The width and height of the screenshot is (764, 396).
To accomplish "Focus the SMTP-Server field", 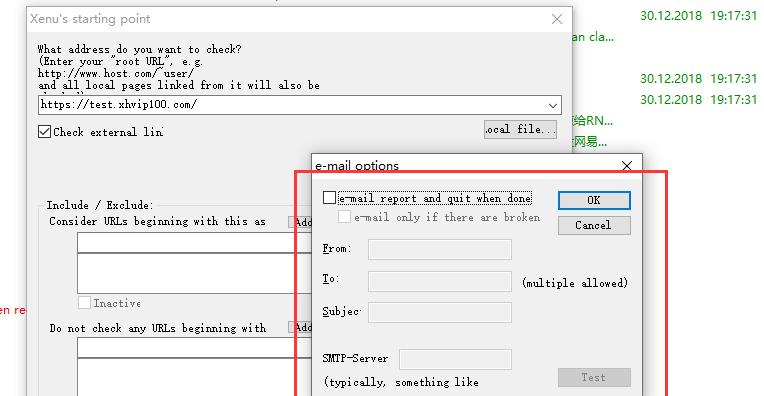I will tap(455, 359).
